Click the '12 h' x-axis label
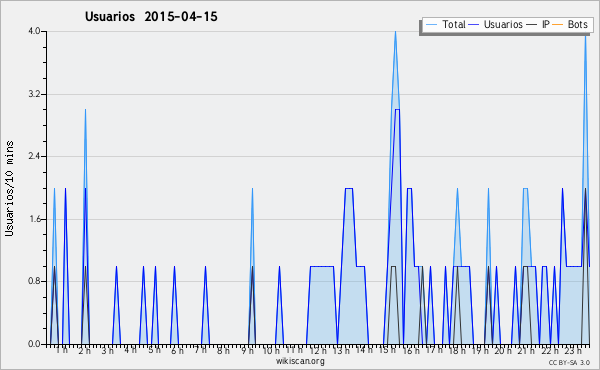This screenshot has width=600, height=370. (x=318, y=350)
